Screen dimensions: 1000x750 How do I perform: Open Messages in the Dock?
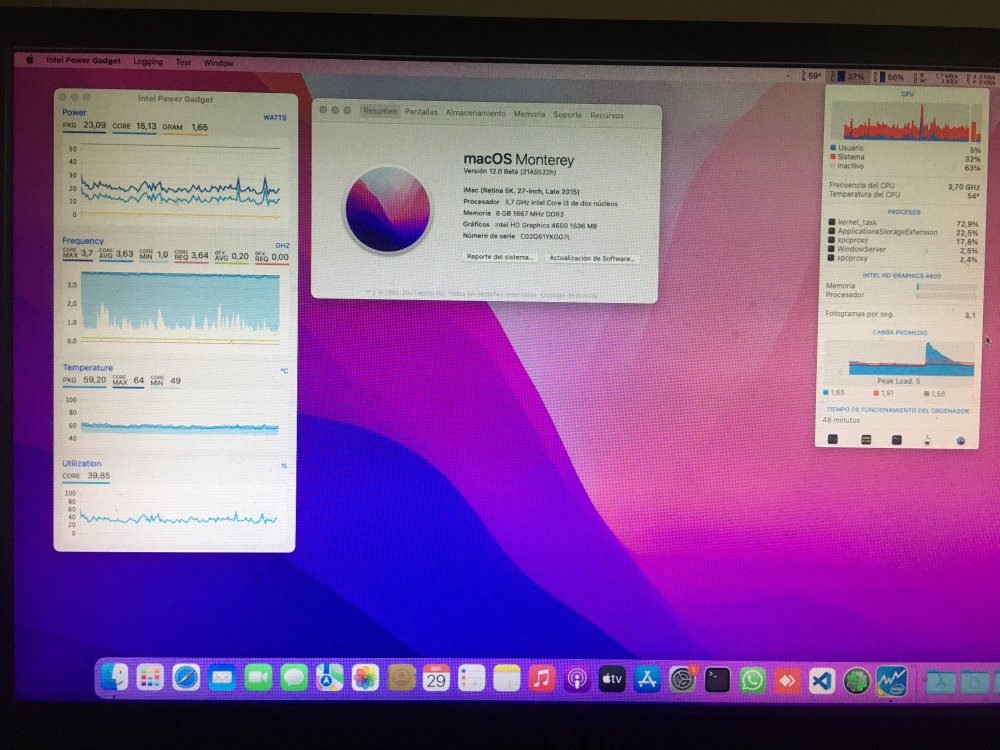click(293, 678)
